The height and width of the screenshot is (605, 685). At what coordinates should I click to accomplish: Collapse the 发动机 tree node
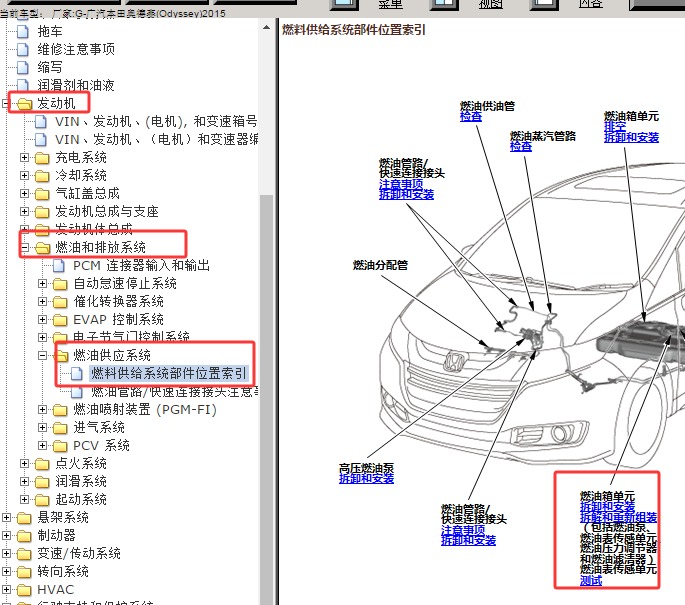click(x=6, y=104)
